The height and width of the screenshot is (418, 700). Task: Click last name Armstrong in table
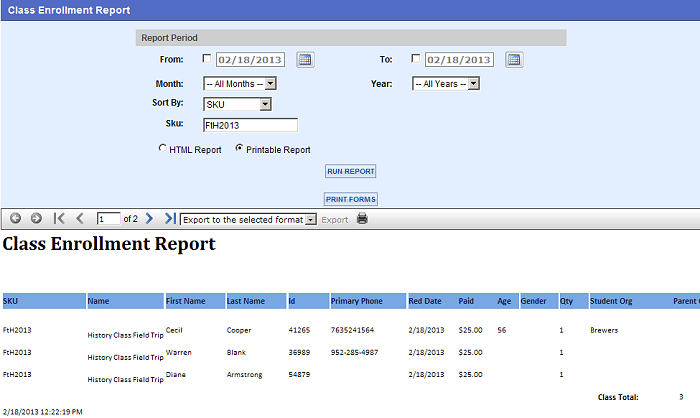(x=244, y=375)
